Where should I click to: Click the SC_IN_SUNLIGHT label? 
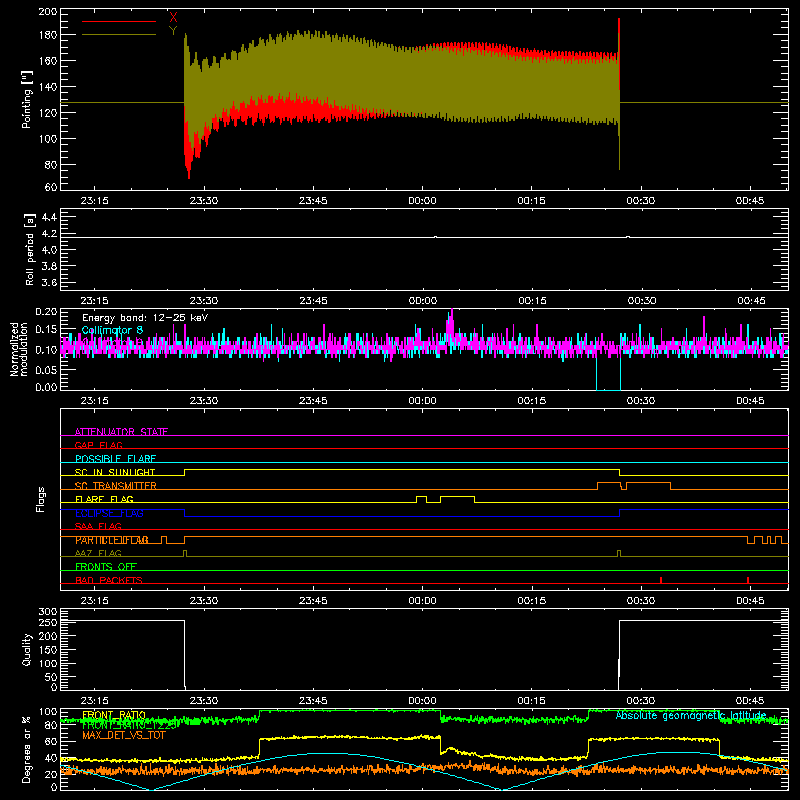coord(115,472)
